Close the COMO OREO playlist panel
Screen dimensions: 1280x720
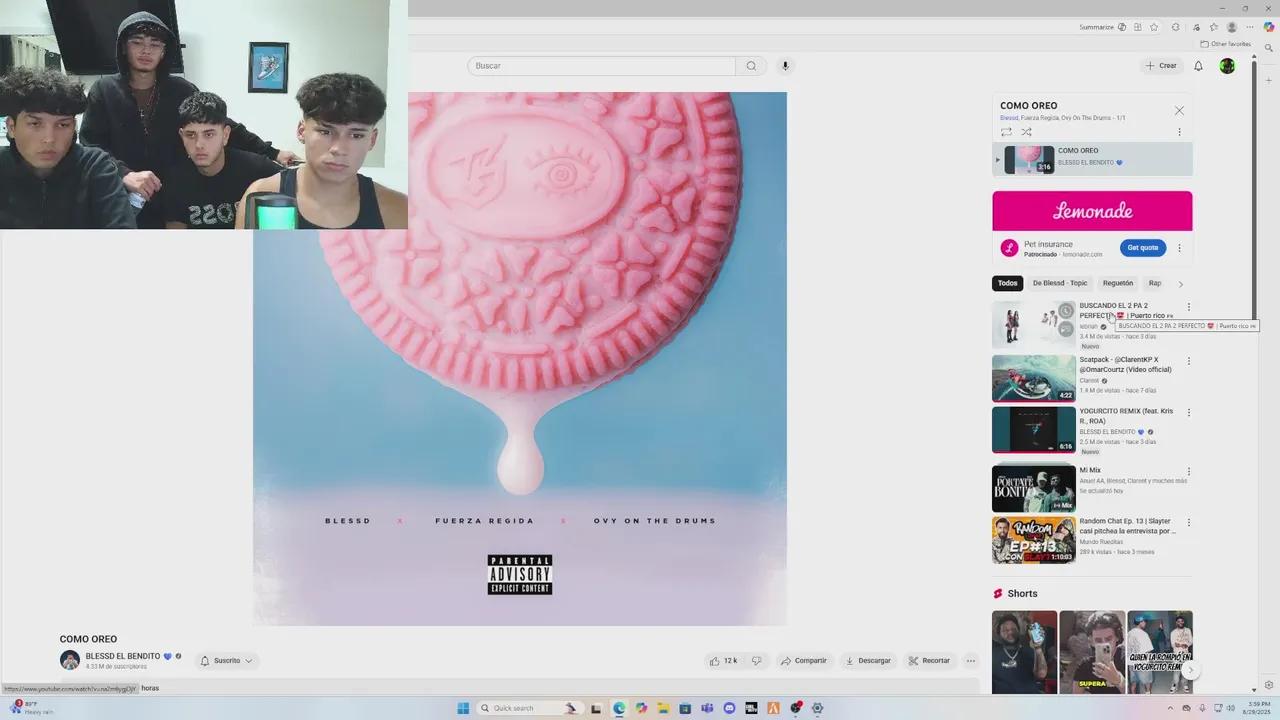pyautogui.click(x=1179, y=111)
